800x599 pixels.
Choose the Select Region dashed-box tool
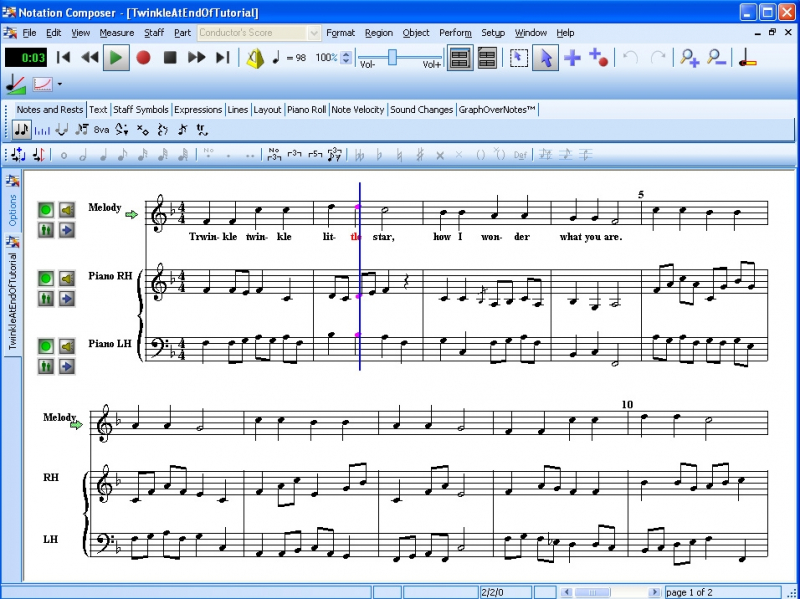[519, 58]
